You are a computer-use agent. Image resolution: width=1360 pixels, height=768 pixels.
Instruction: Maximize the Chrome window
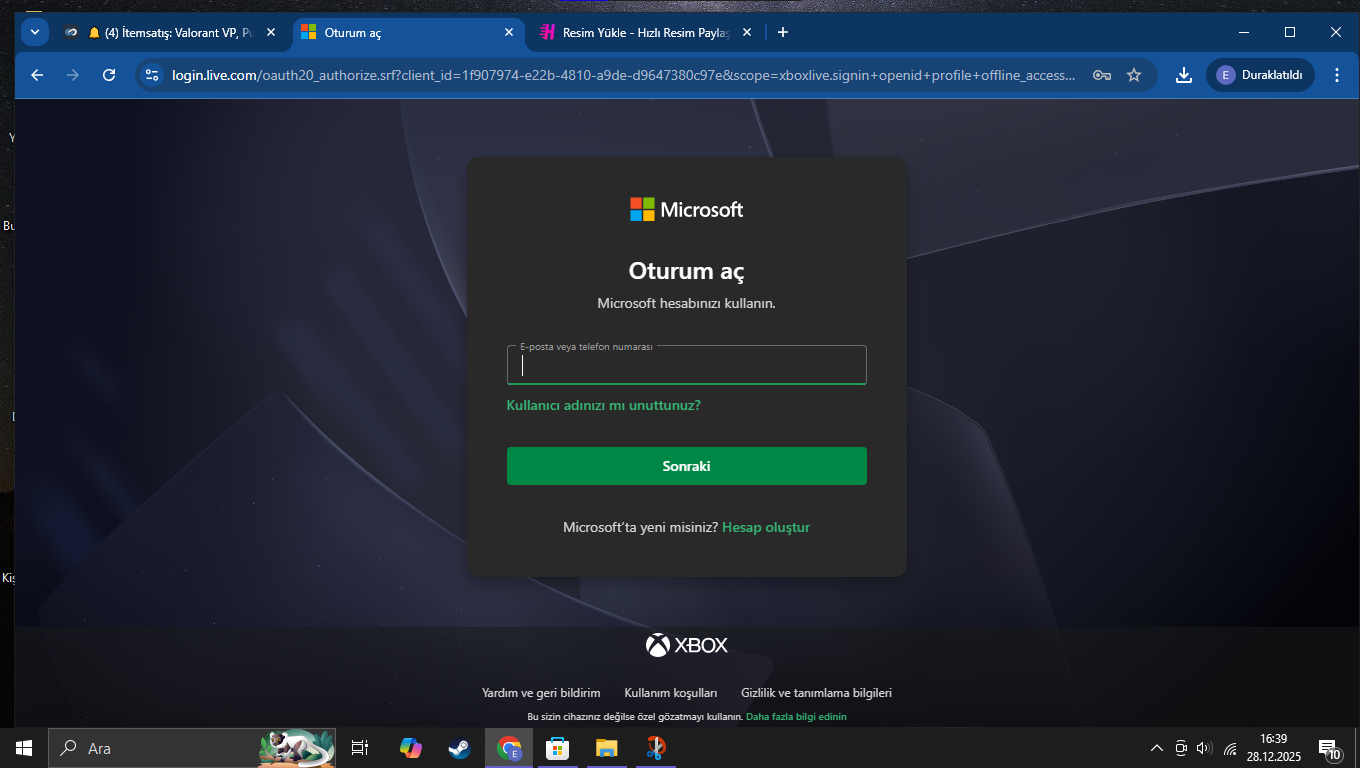tap(1290, 32)
